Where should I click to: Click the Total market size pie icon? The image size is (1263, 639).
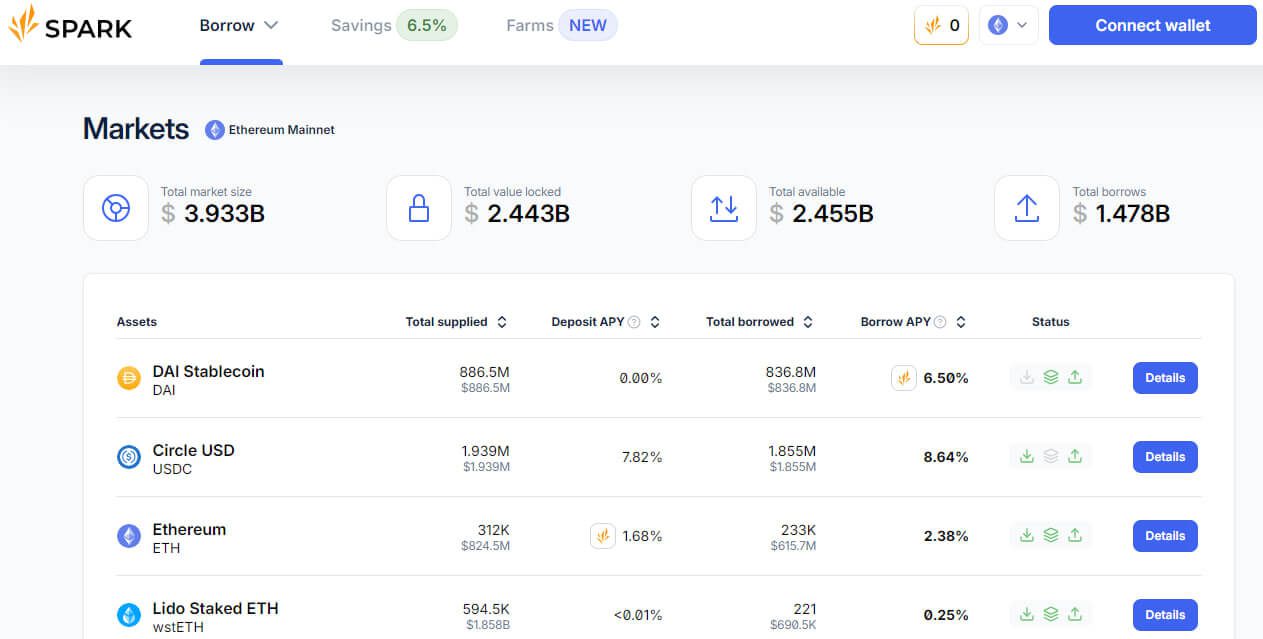click(x=116, y=208)
